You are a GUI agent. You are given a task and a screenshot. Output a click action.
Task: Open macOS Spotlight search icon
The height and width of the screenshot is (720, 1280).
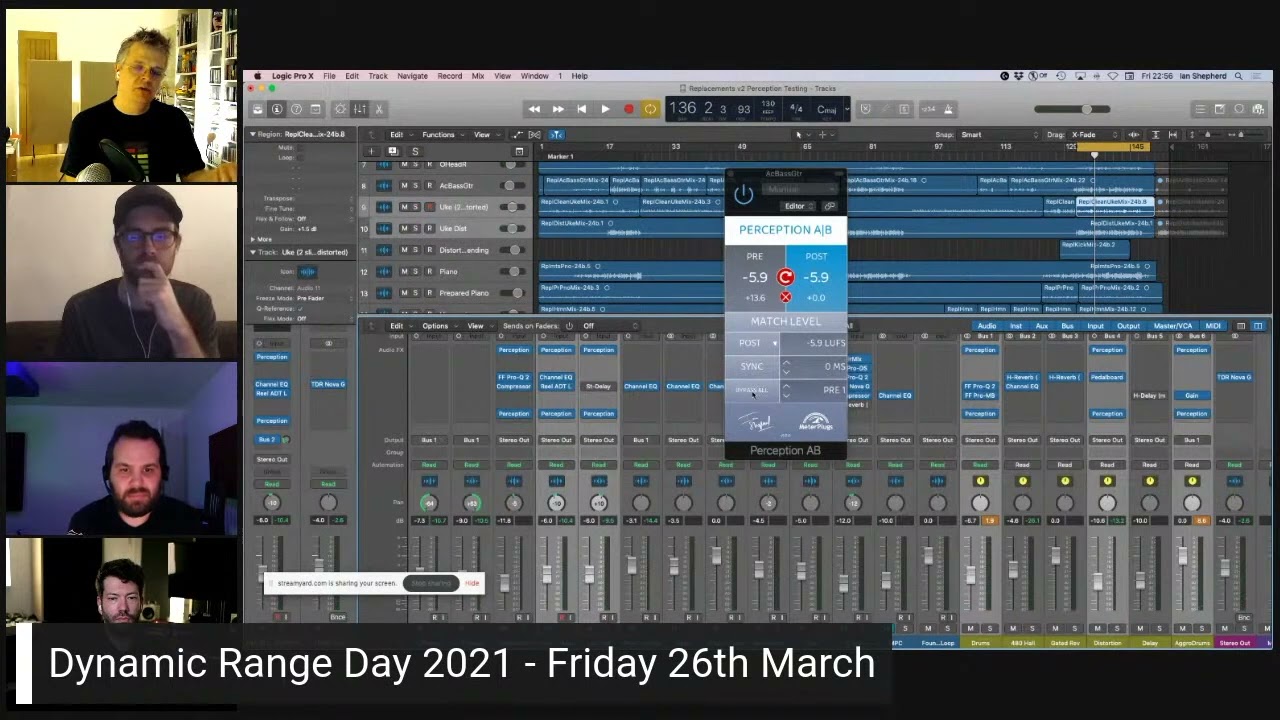[1238, 76]
